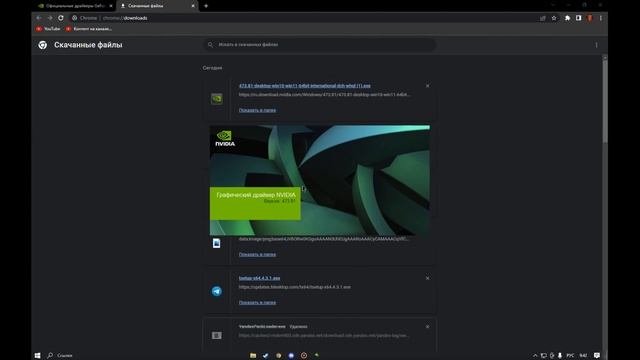Open the 472.81 desktop win10 driver exe link
This screenshot has height=360, width=640.
click(304, 86)
